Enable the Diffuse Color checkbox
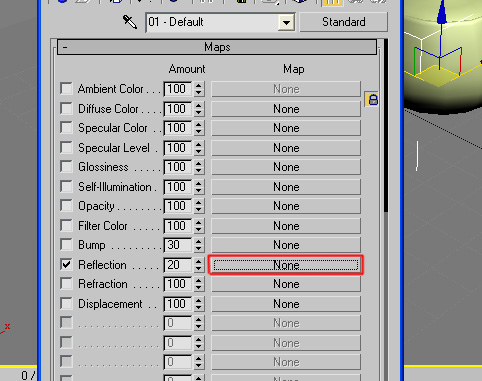Screen dimensions: 482x381 [66, 108]
